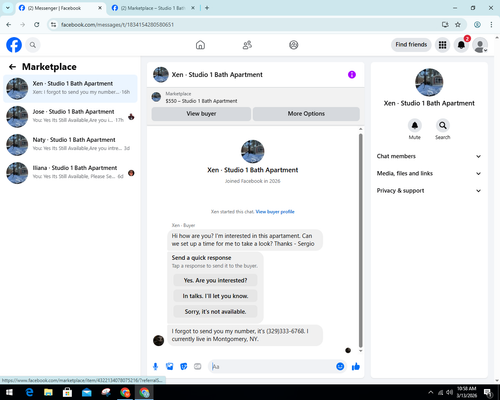The height and width of the screenshot is (400, 500).
Task: Click the volume icon in the system tray
Action: tap(450, 392)
